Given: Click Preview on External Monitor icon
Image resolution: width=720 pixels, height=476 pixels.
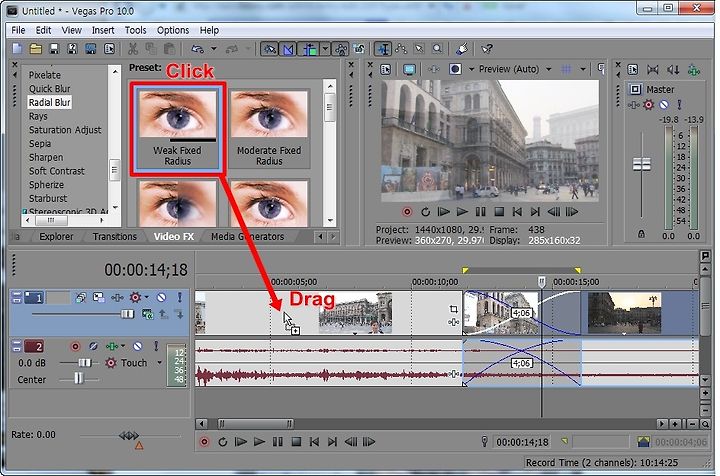Looking at the screenshot, I should pyautogui.click(x=409, y=69).
